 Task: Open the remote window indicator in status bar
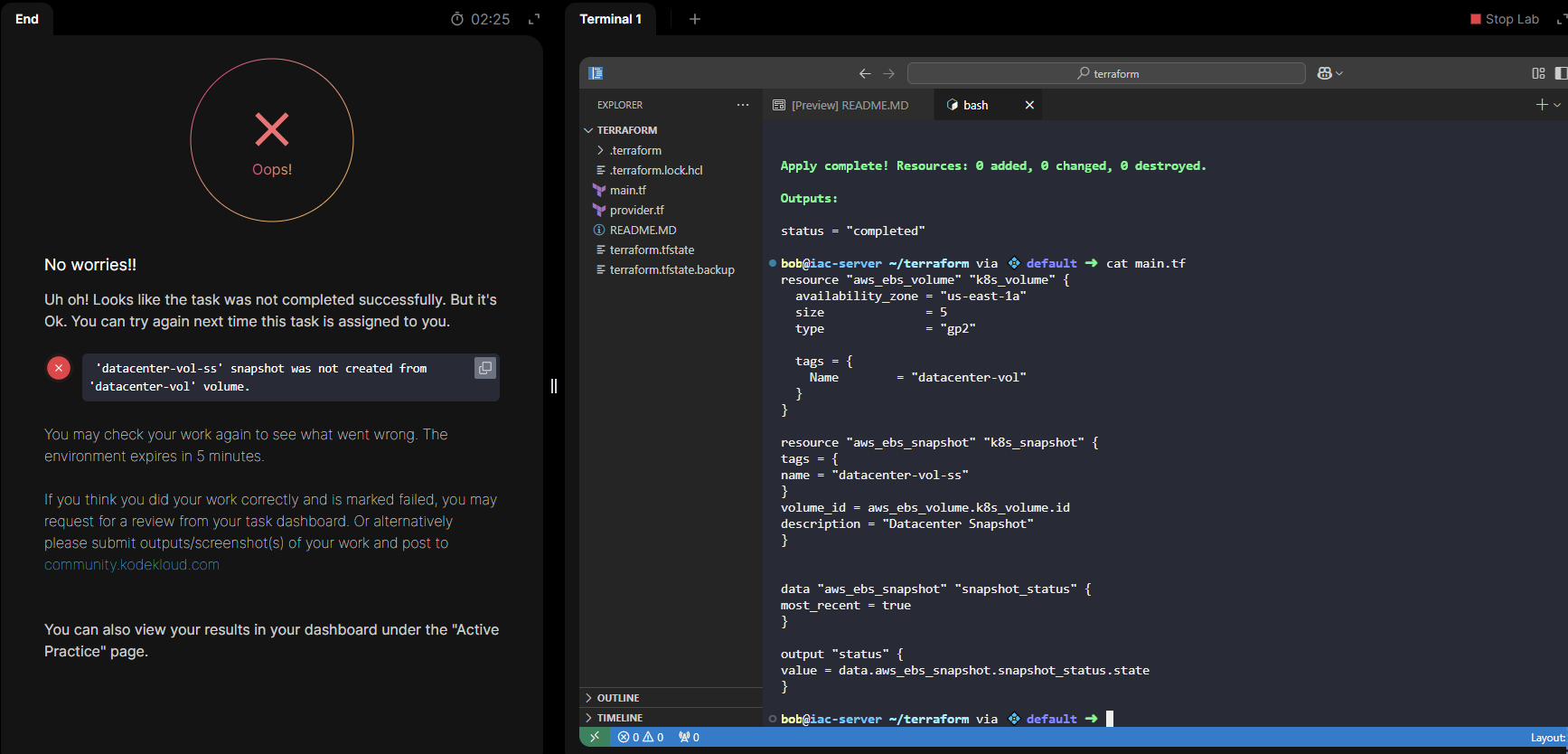(595, 737)
